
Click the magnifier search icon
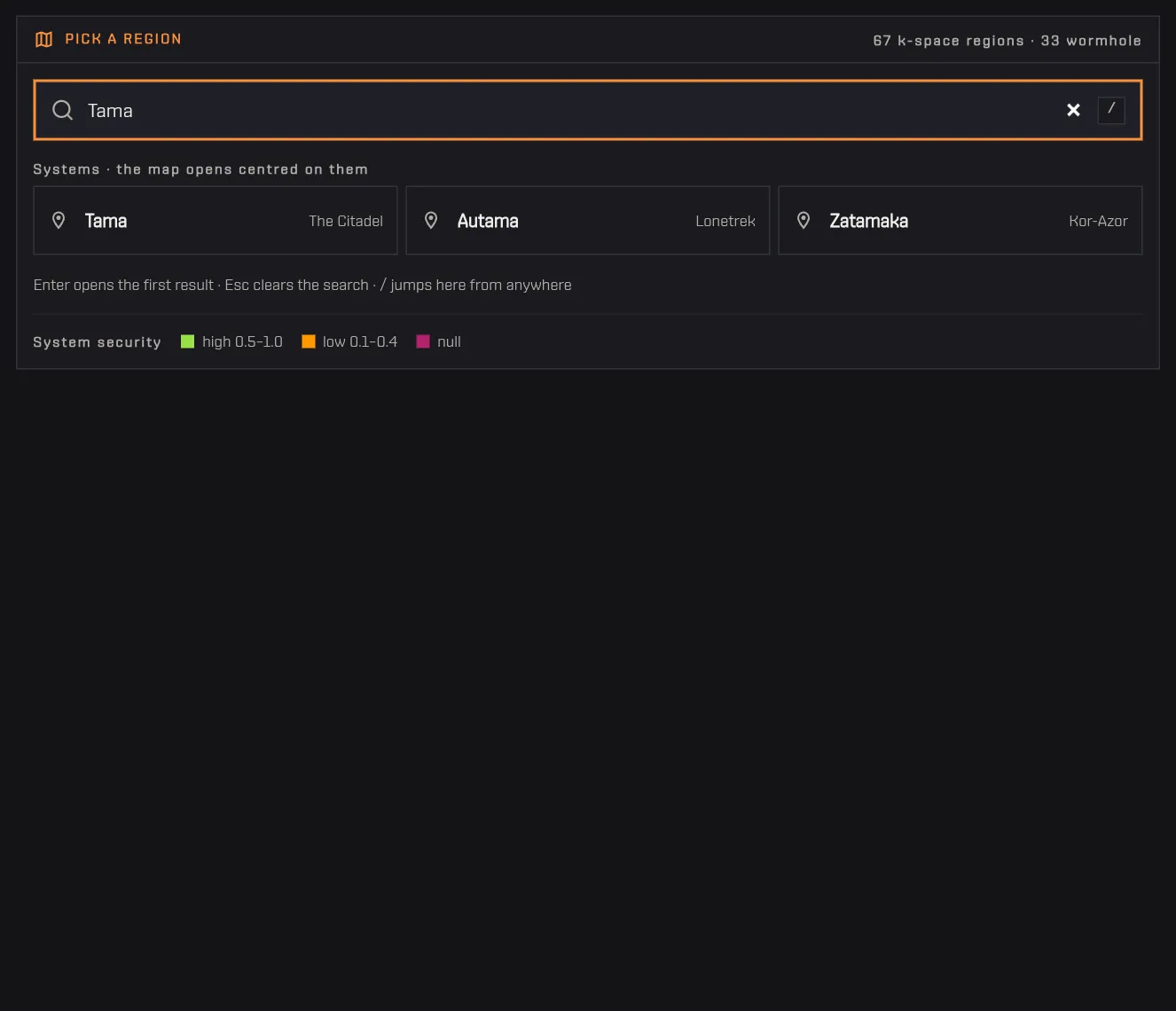[x=62, y=110]
